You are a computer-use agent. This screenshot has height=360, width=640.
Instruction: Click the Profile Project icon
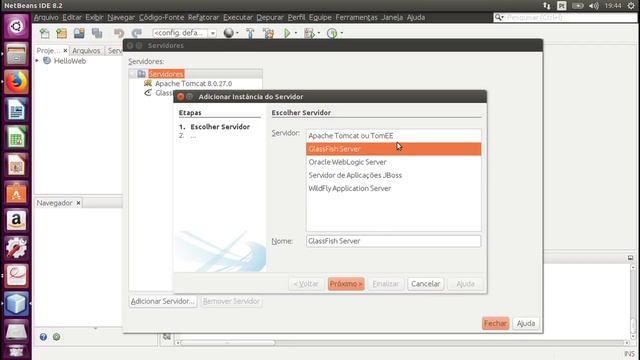pyautogui.click(x=332, y=33)
